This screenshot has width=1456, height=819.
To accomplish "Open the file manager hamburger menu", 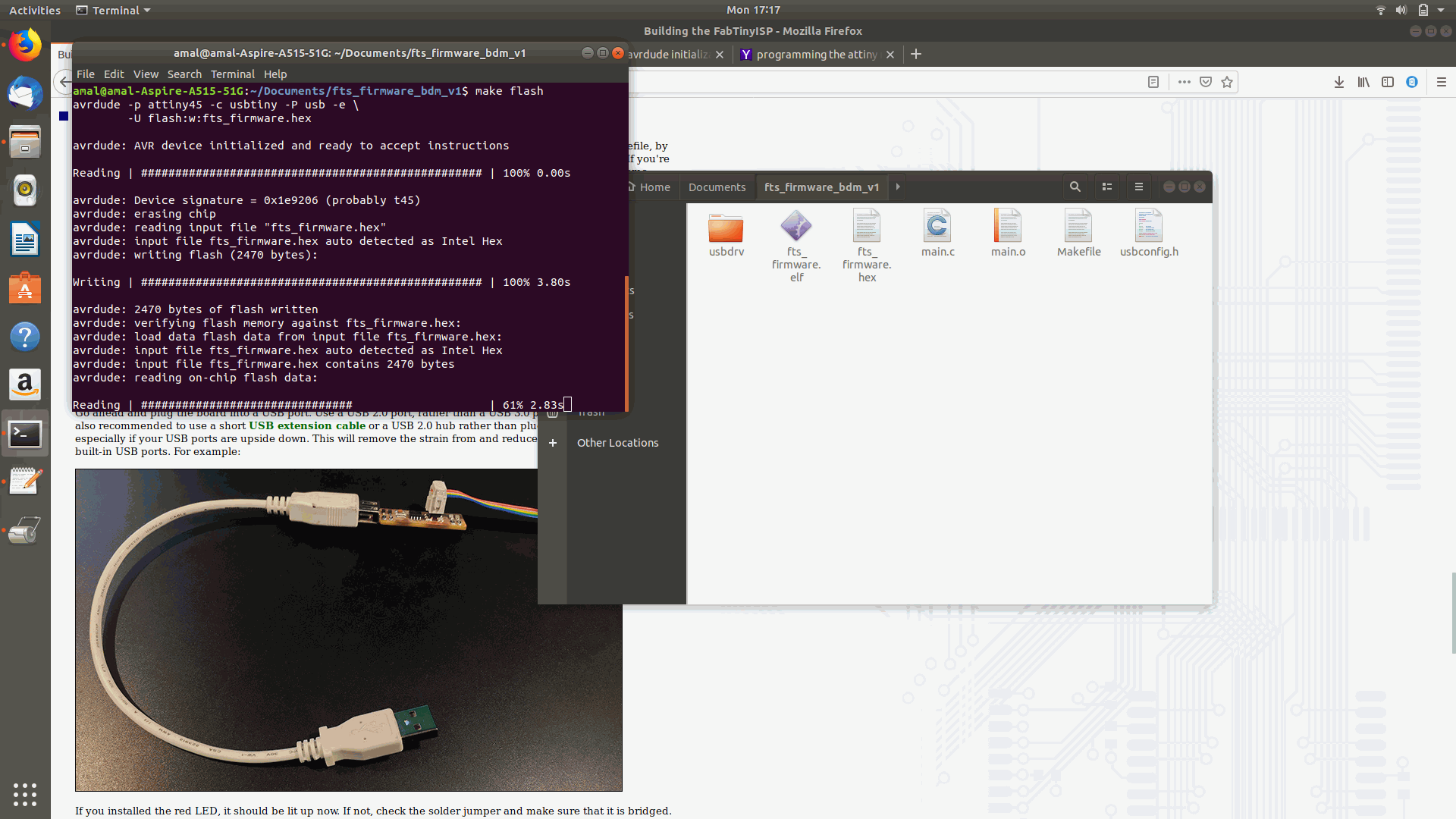I will tap(1138, 187).
